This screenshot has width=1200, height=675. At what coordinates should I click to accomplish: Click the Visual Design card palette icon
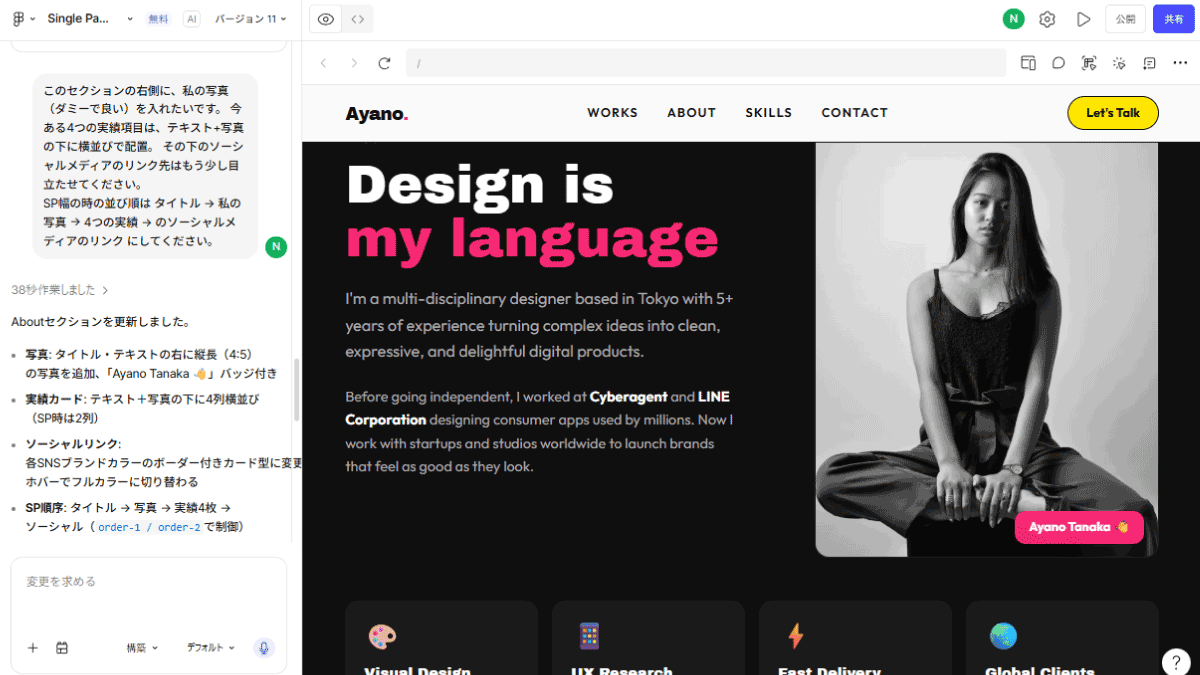pyautogui.click(x=382, y=636)
